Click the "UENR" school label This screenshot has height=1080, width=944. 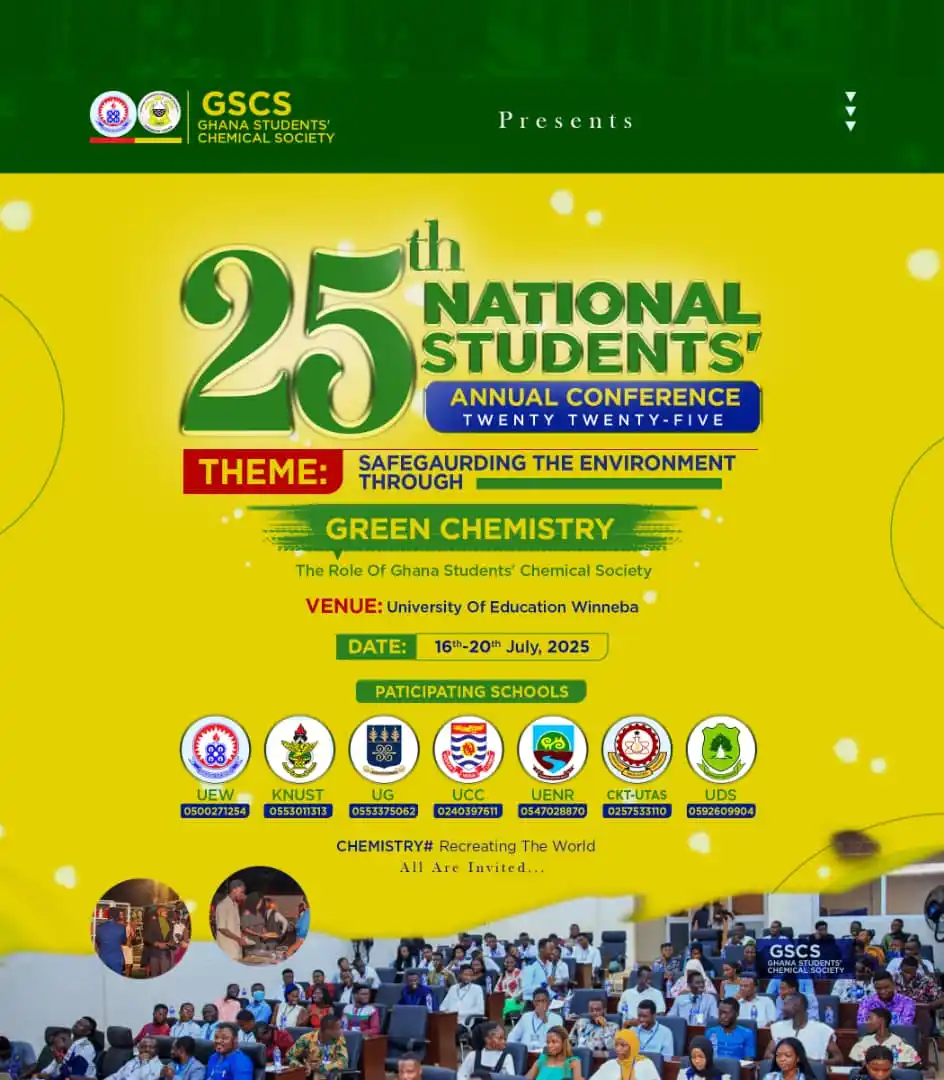(x=552, y=794)
